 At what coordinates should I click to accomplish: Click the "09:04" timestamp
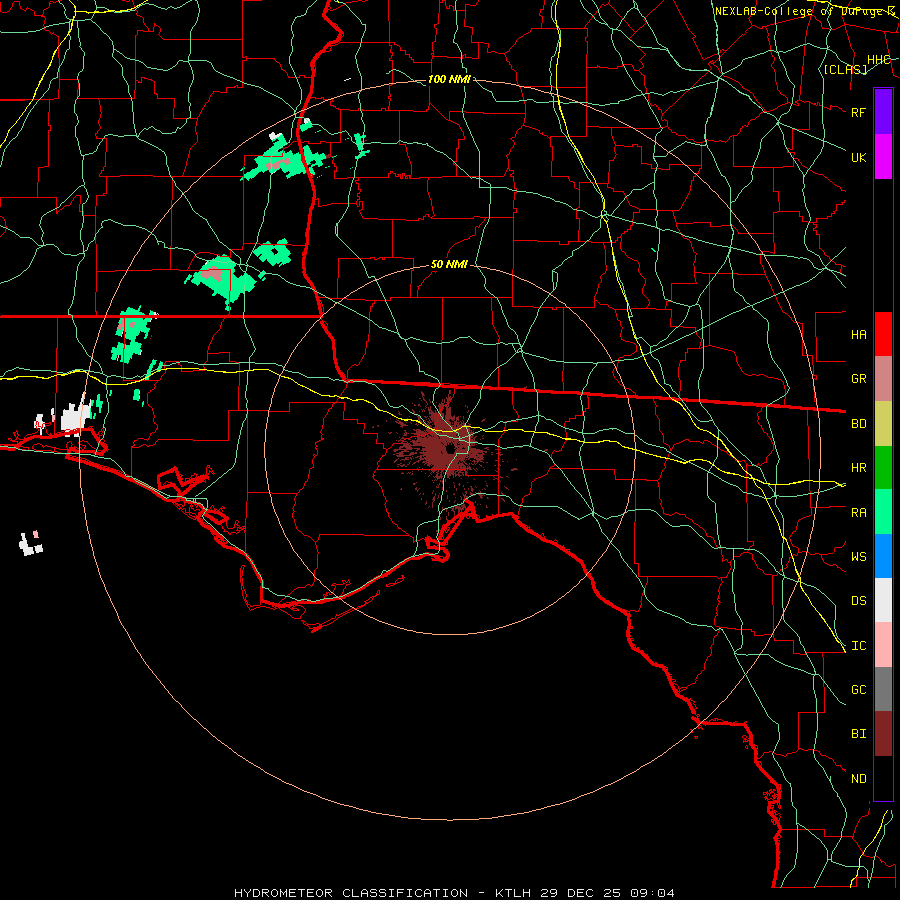pyautogui.click(x=652, y=893)
